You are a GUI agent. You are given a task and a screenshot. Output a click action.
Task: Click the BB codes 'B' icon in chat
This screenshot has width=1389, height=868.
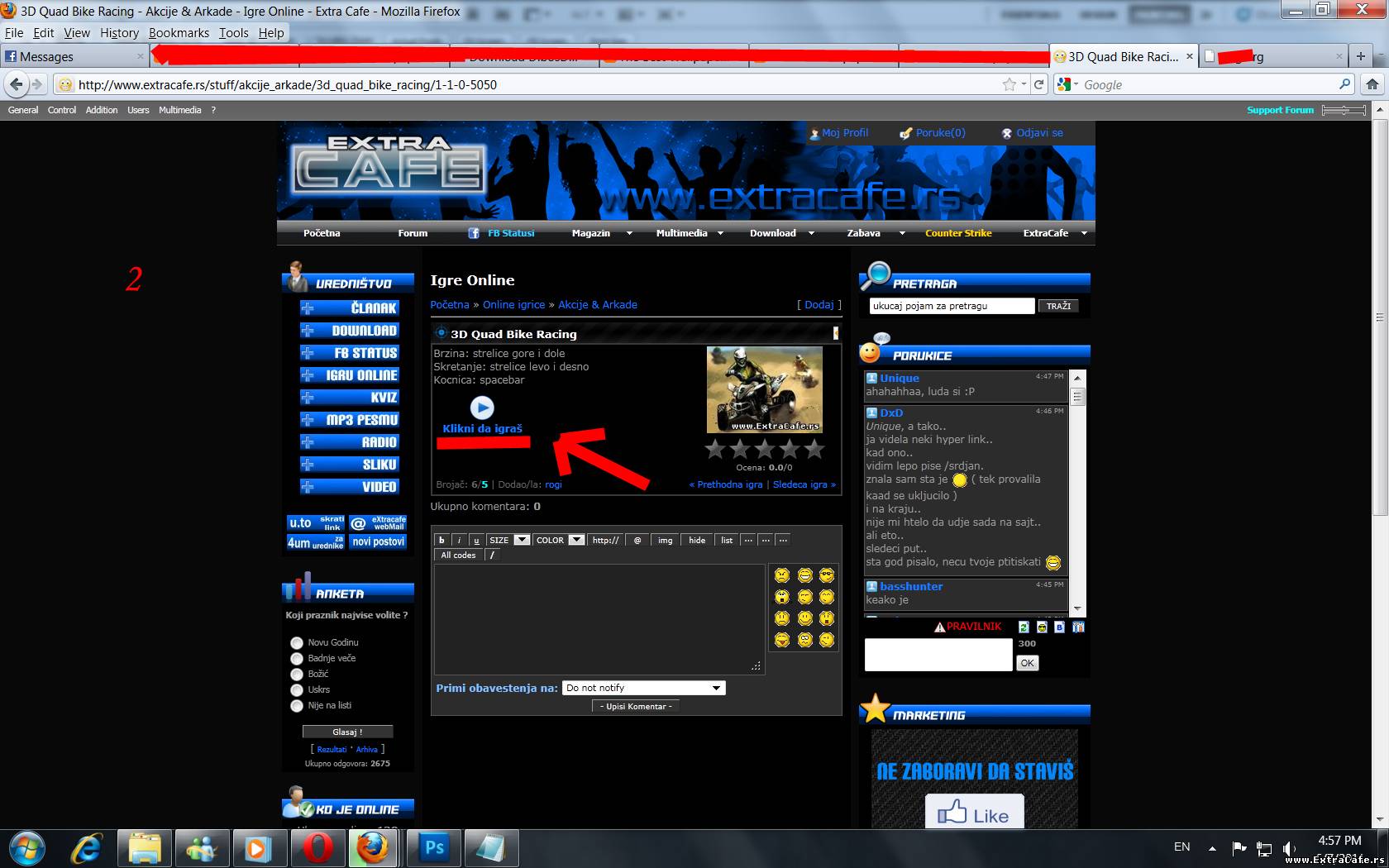point(1060,627)
